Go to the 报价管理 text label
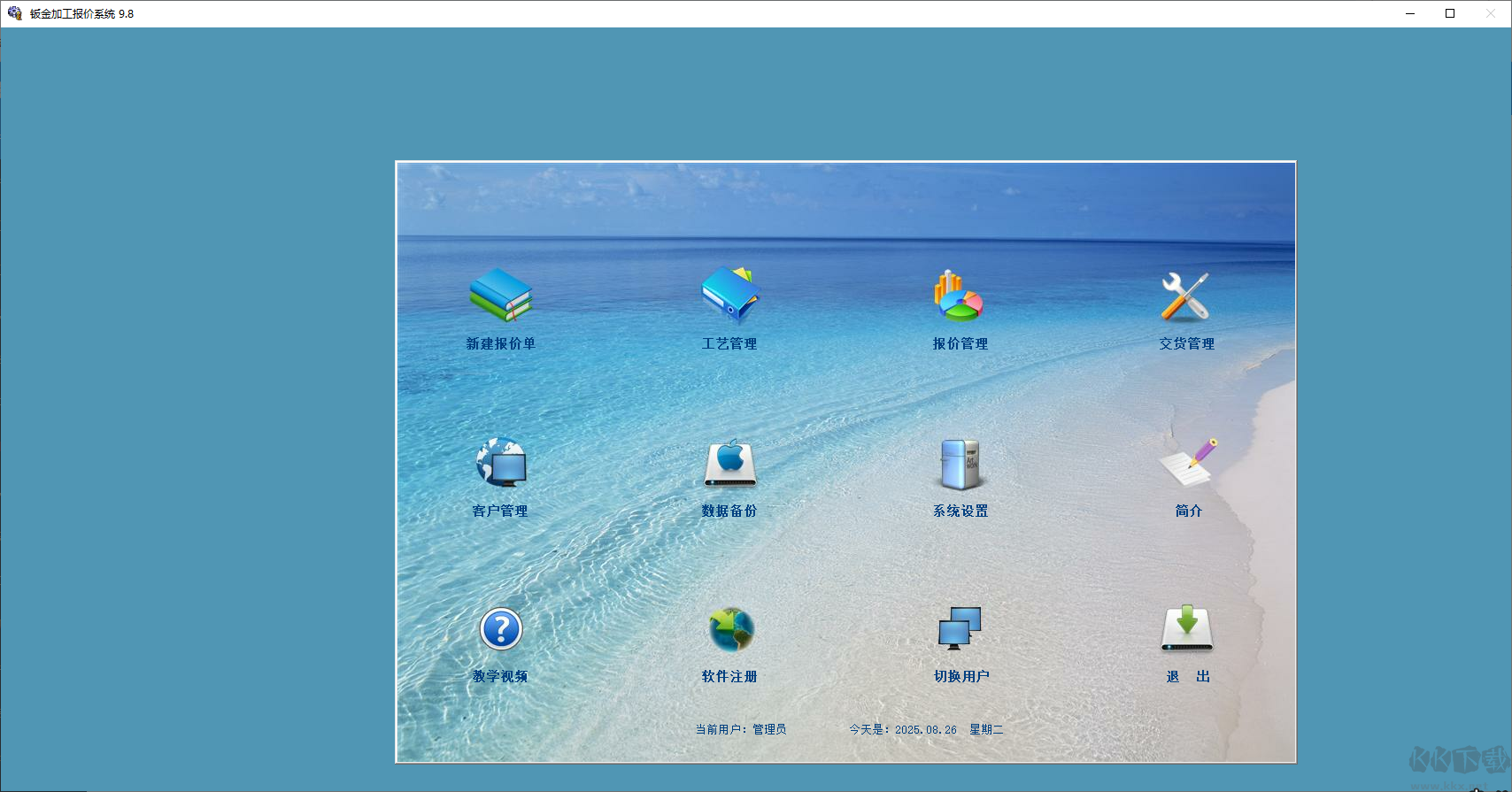This screenshot has width=1512, height=792. tap(960, 344)
